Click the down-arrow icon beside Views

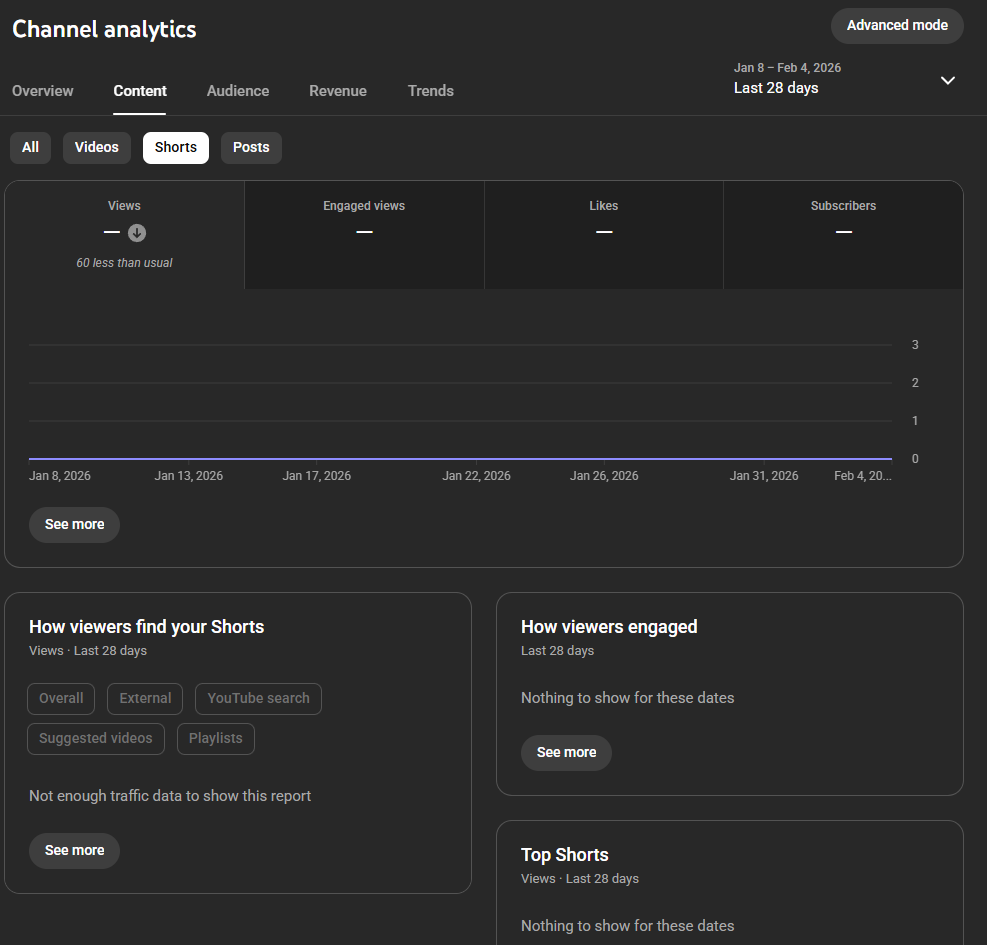[x=137, y=233]
